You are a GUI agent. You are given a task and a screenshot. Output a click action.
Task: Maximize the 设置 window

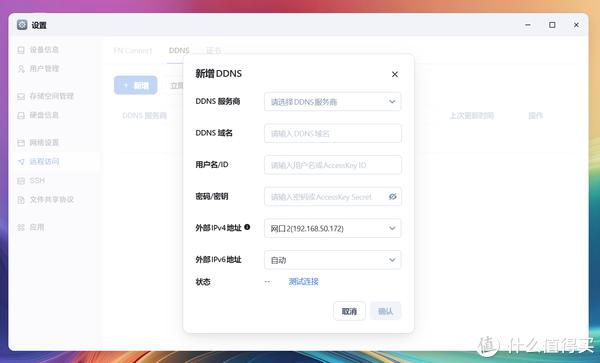[552, 25]
